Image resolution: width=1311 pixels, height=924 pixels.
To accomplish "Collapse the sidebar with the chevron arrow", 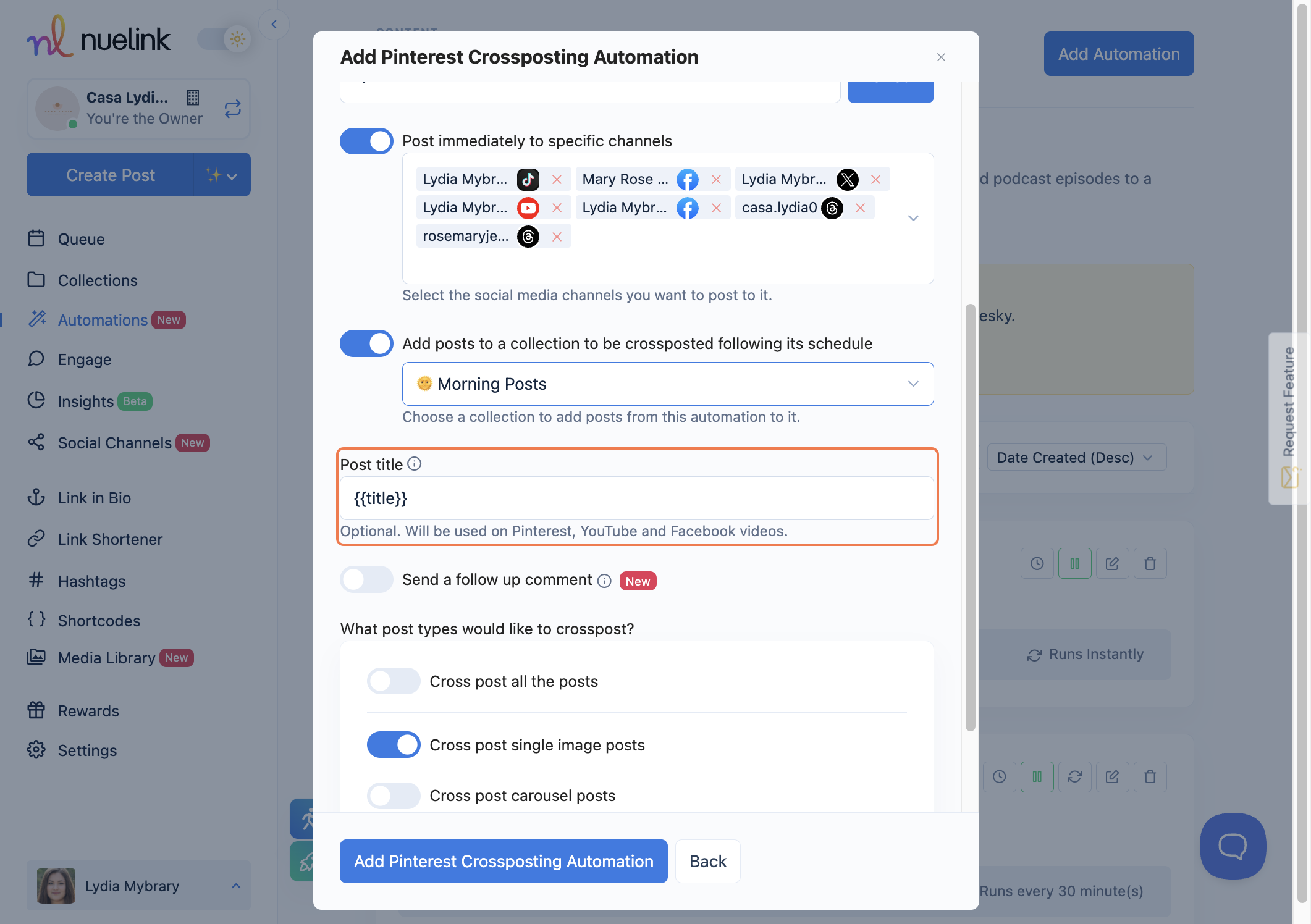I will point(274,25).
